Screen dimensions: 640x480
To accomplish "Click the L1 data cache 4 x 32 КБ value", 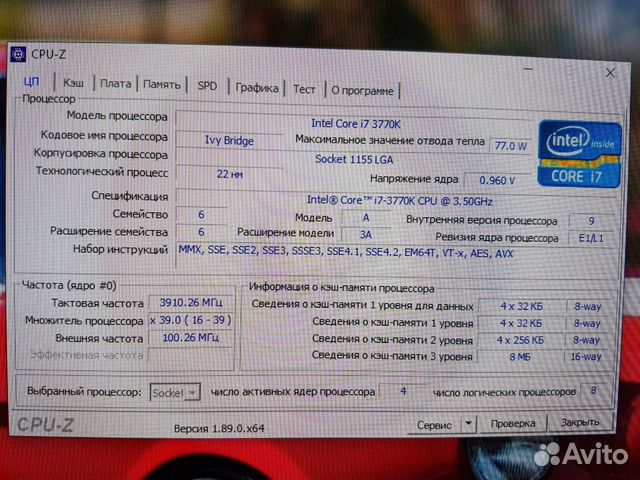I will (x=521, y=306).
